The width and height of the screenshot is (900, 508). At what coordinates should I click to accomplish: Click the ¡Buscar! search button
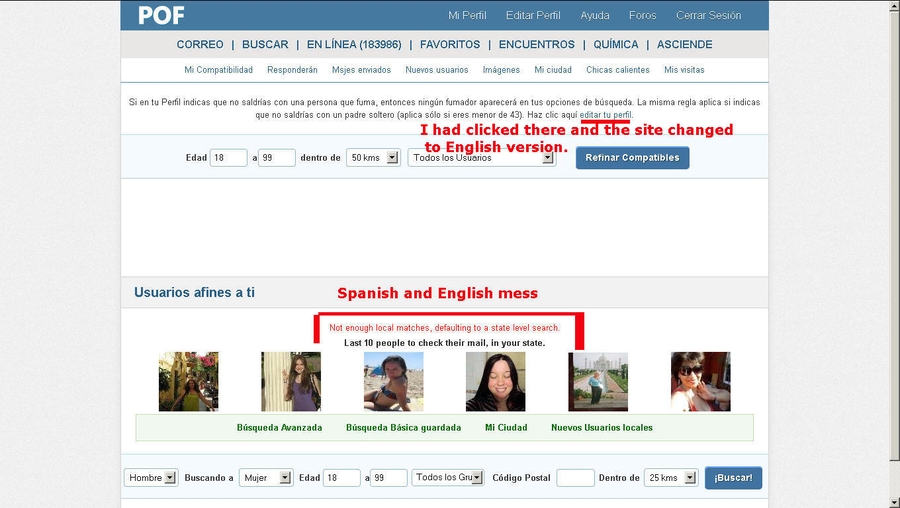coord(733,478)
